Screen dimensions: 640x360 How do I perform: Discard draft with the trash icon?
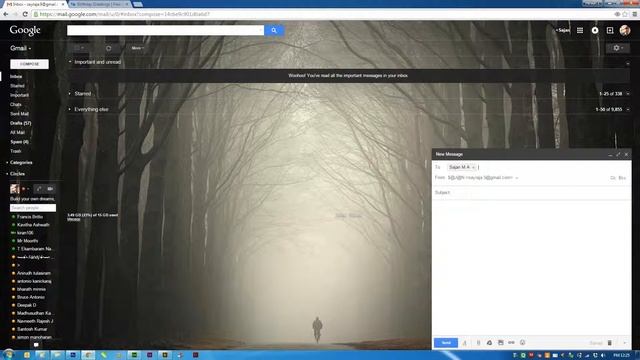click(x=610, y=343)
